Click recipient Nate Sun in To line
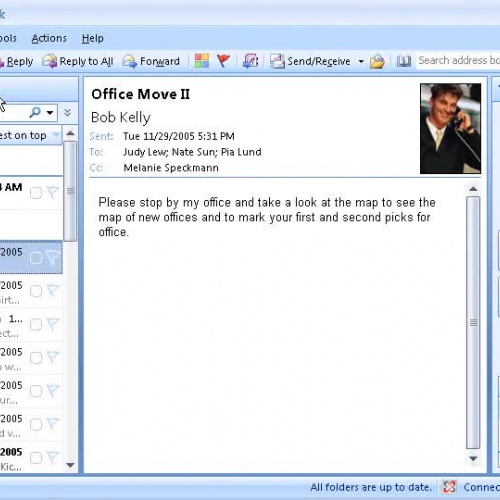This screenshot has height=500, width=500. (x=195, y=152)
